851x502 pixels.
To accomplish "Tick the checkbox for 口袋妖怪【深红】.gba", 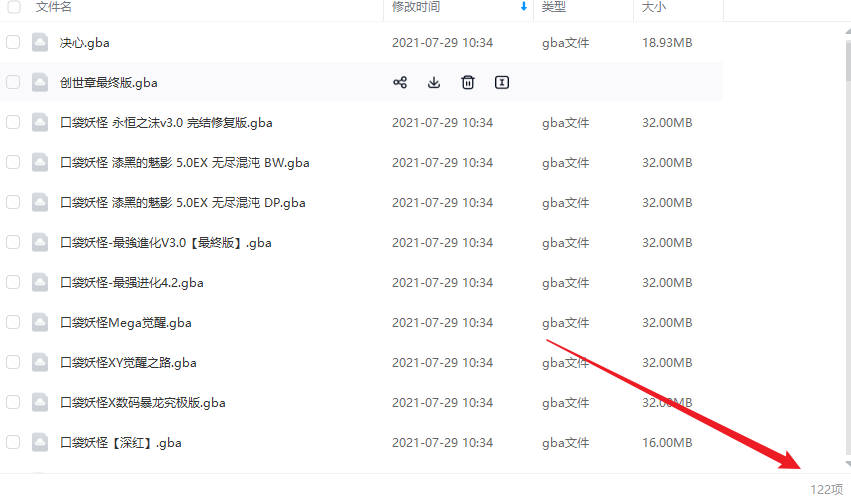I will 13,443.
